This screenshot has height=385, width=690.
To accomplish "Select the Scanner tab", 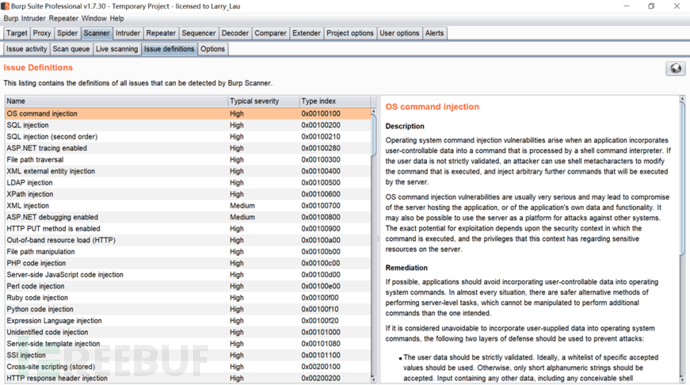I will point(96,33).
